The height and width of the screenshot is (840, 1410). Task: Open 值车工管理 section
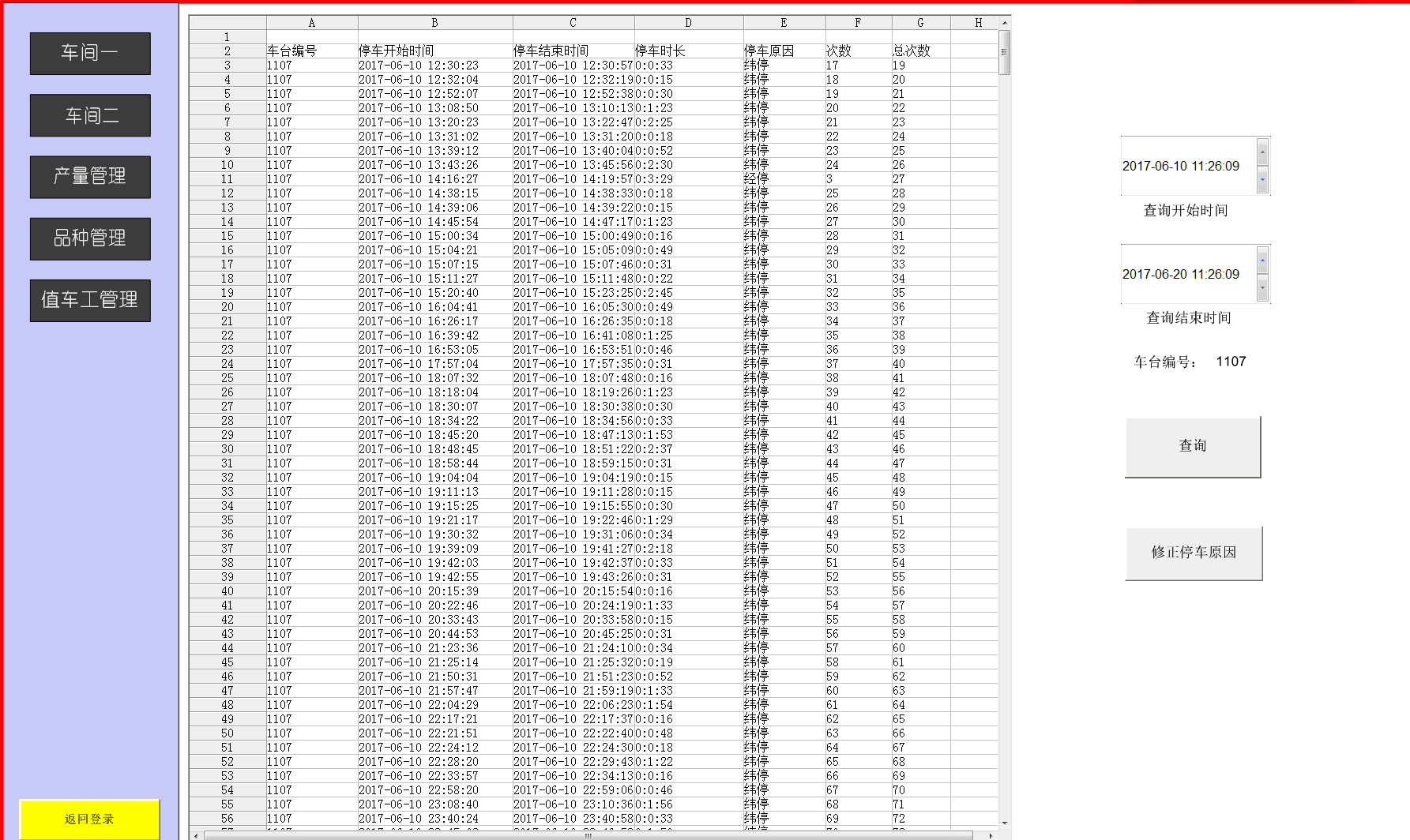90,300
